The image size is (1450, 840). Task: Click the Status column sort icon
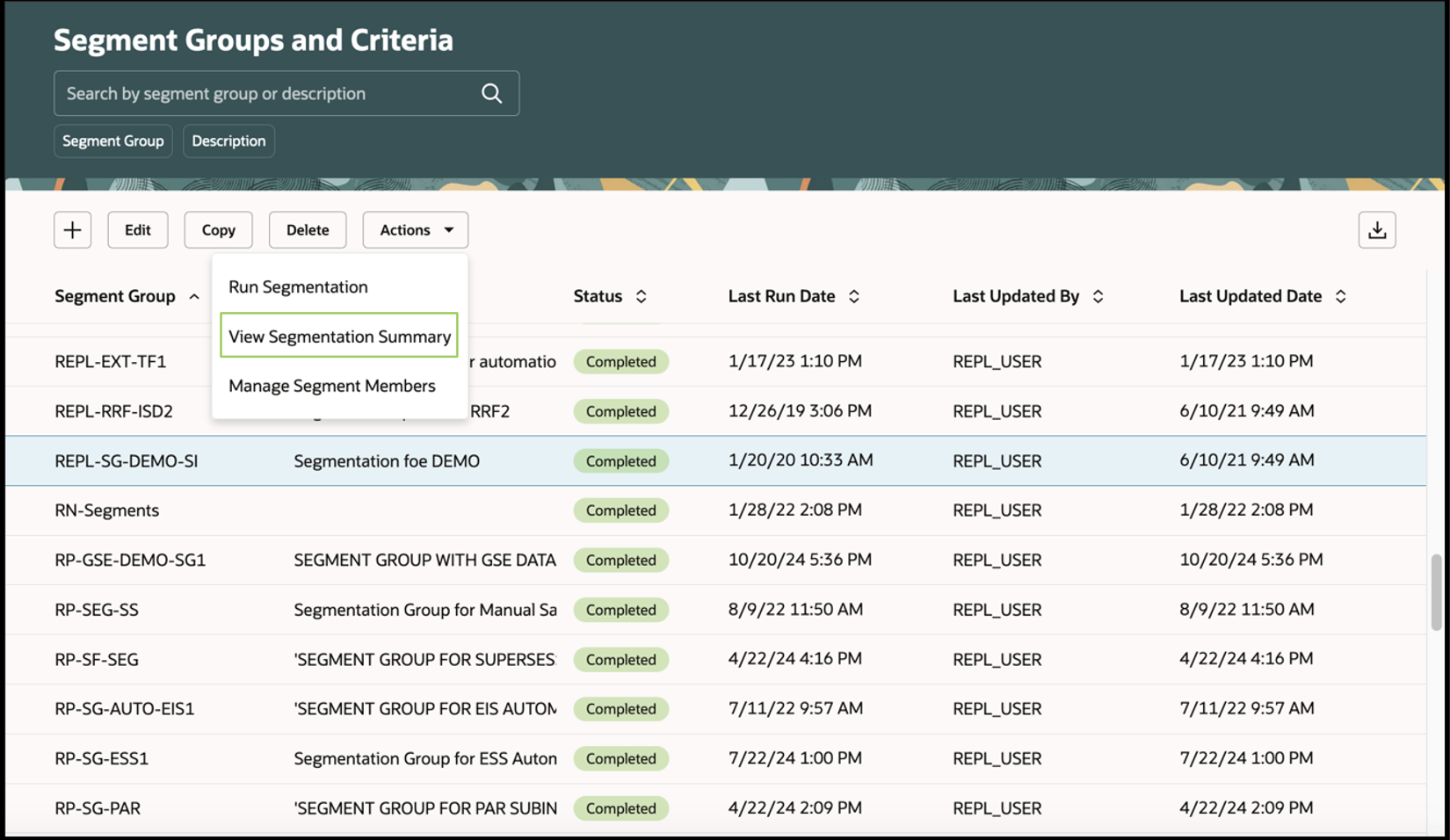coord(641,296)
